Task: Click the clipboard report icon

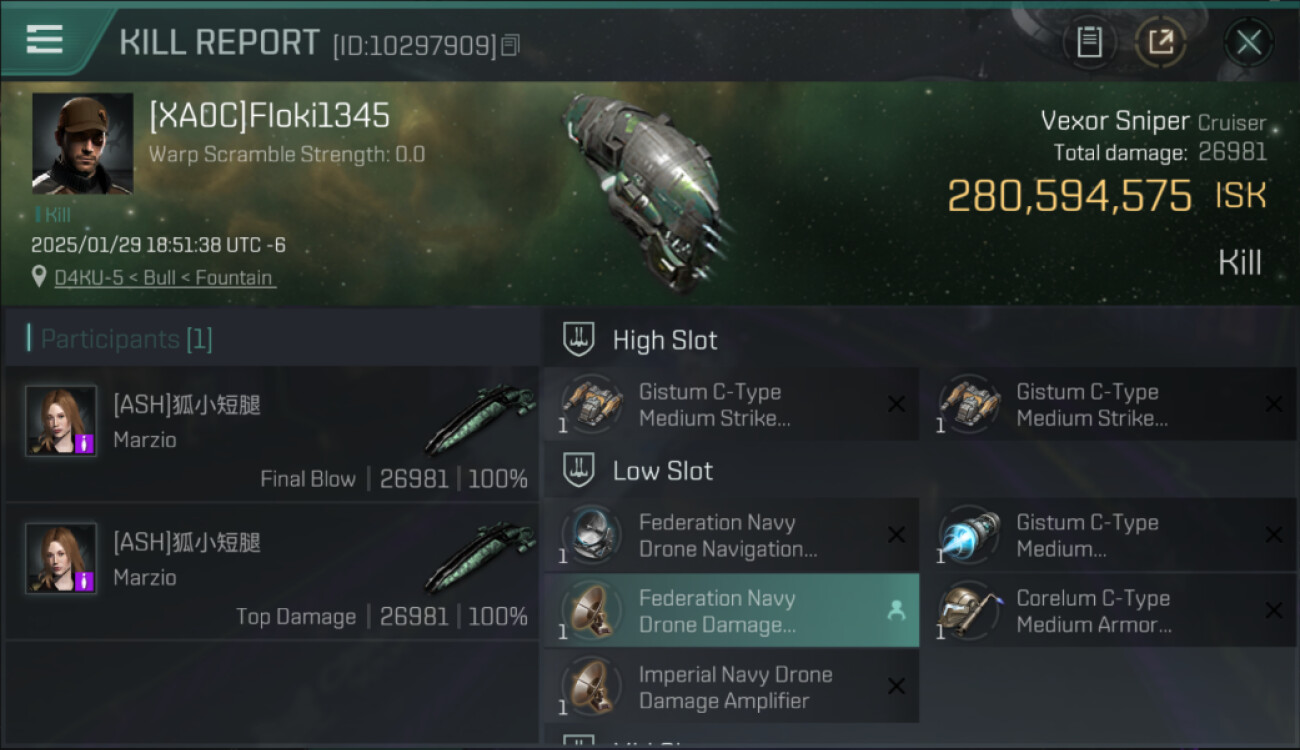Action: 1089,42
